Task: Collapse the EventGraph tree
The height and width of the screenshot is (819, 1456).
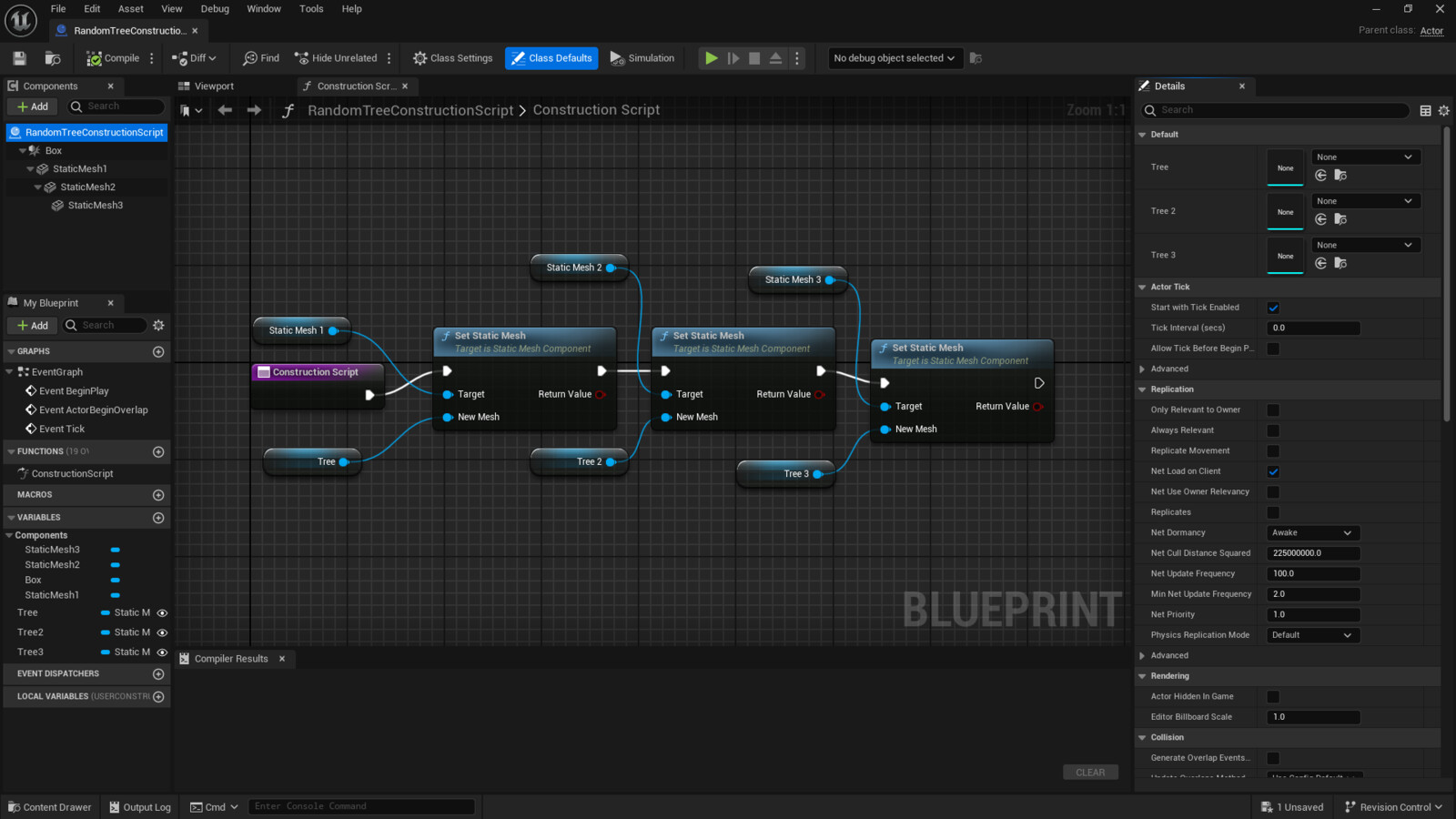Action: click(x=9, y=372)
